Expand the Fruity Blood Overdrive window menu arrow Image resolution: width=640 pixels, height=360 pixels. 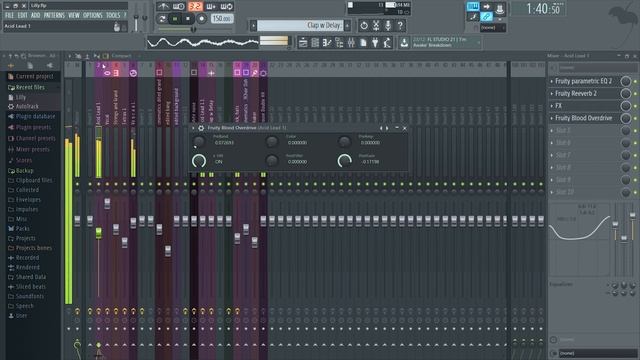(193, 128)
